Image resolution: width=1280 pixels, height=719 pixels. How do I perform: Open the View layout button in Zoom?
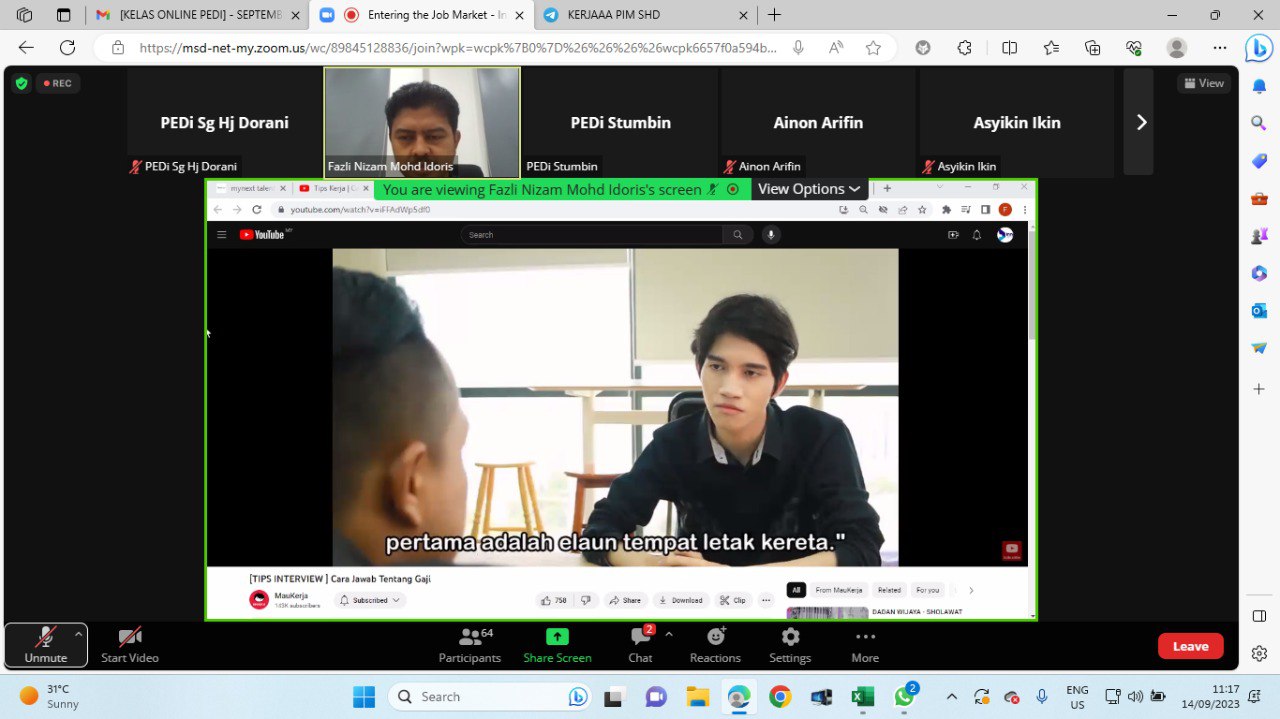click(x=1203, y=83)
